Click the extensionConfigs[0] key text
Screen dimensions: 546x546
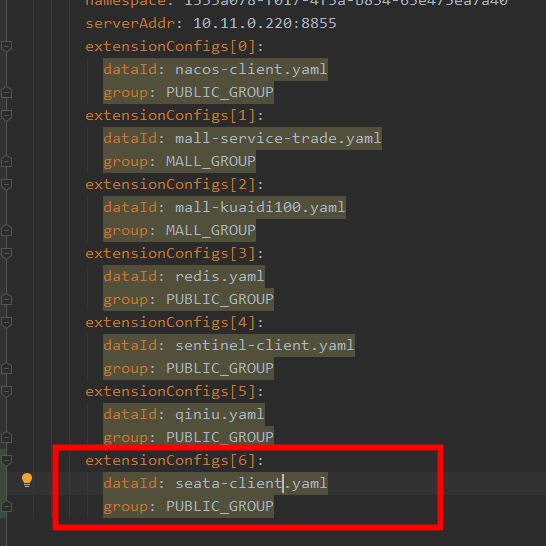click(171, 46)
